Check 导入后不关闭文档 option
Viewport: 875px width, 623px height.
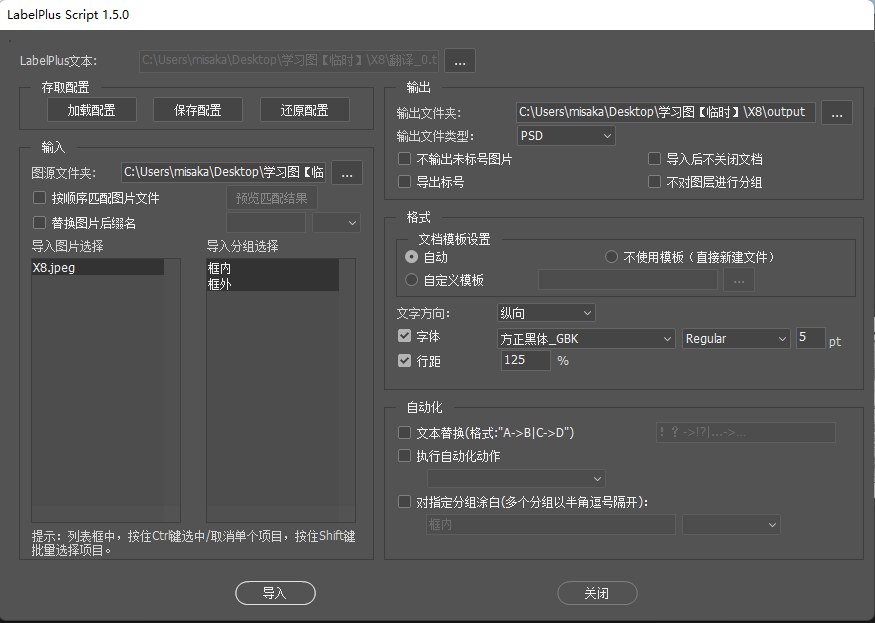tap(654, 159)
